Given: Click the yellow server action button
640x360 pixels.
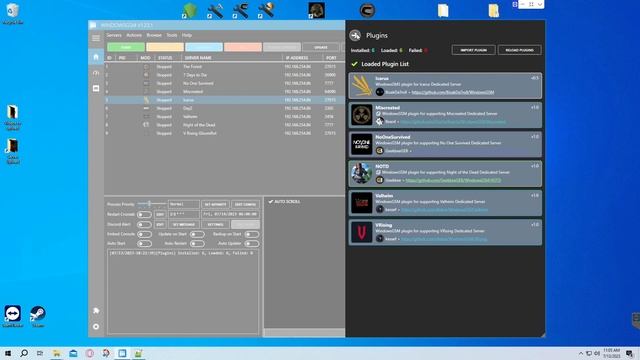Looking at the screenshot, I should 165,47.
